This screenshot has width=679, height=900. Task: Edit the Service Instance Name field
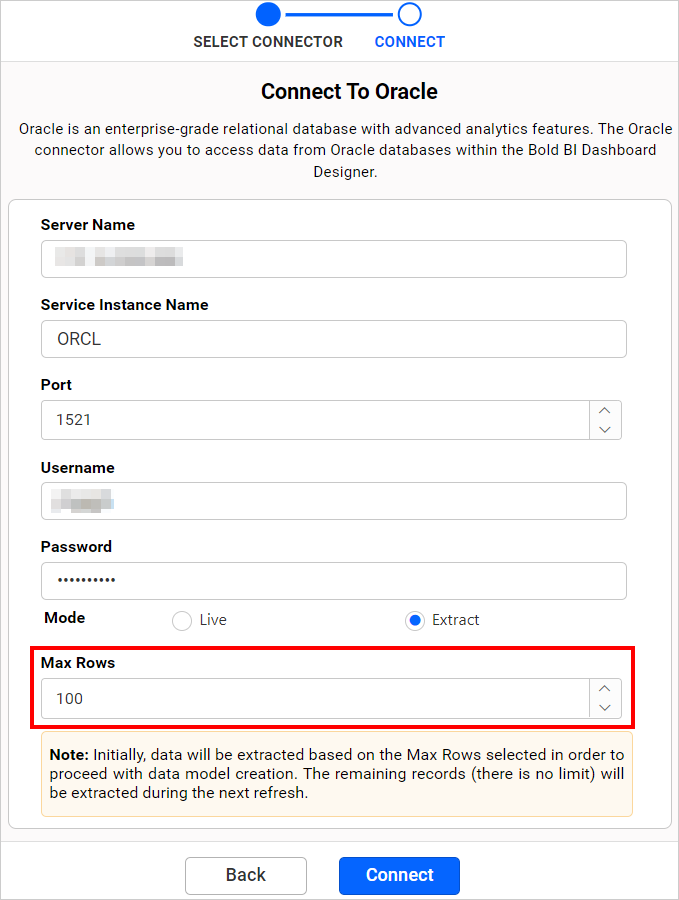[333, 339]
